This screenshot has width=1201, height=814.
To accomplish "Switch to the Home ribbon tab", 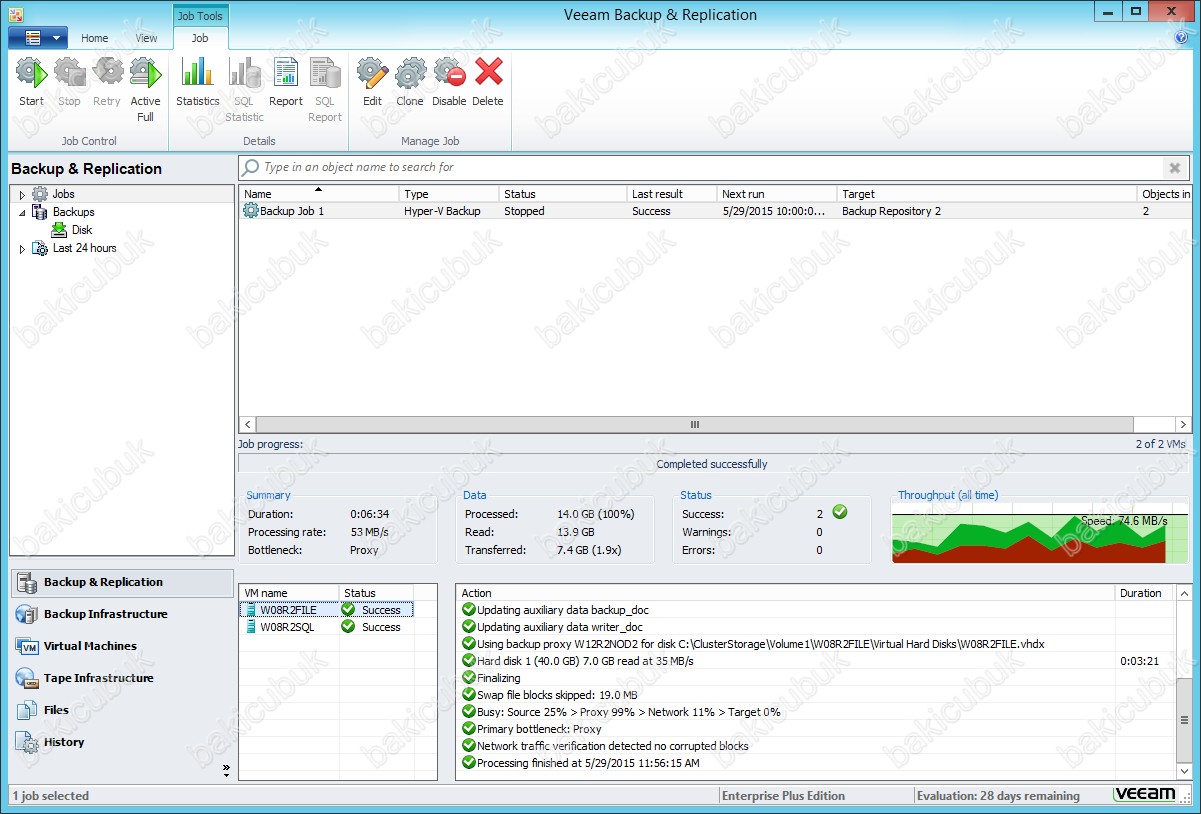I will coord(95,38).
